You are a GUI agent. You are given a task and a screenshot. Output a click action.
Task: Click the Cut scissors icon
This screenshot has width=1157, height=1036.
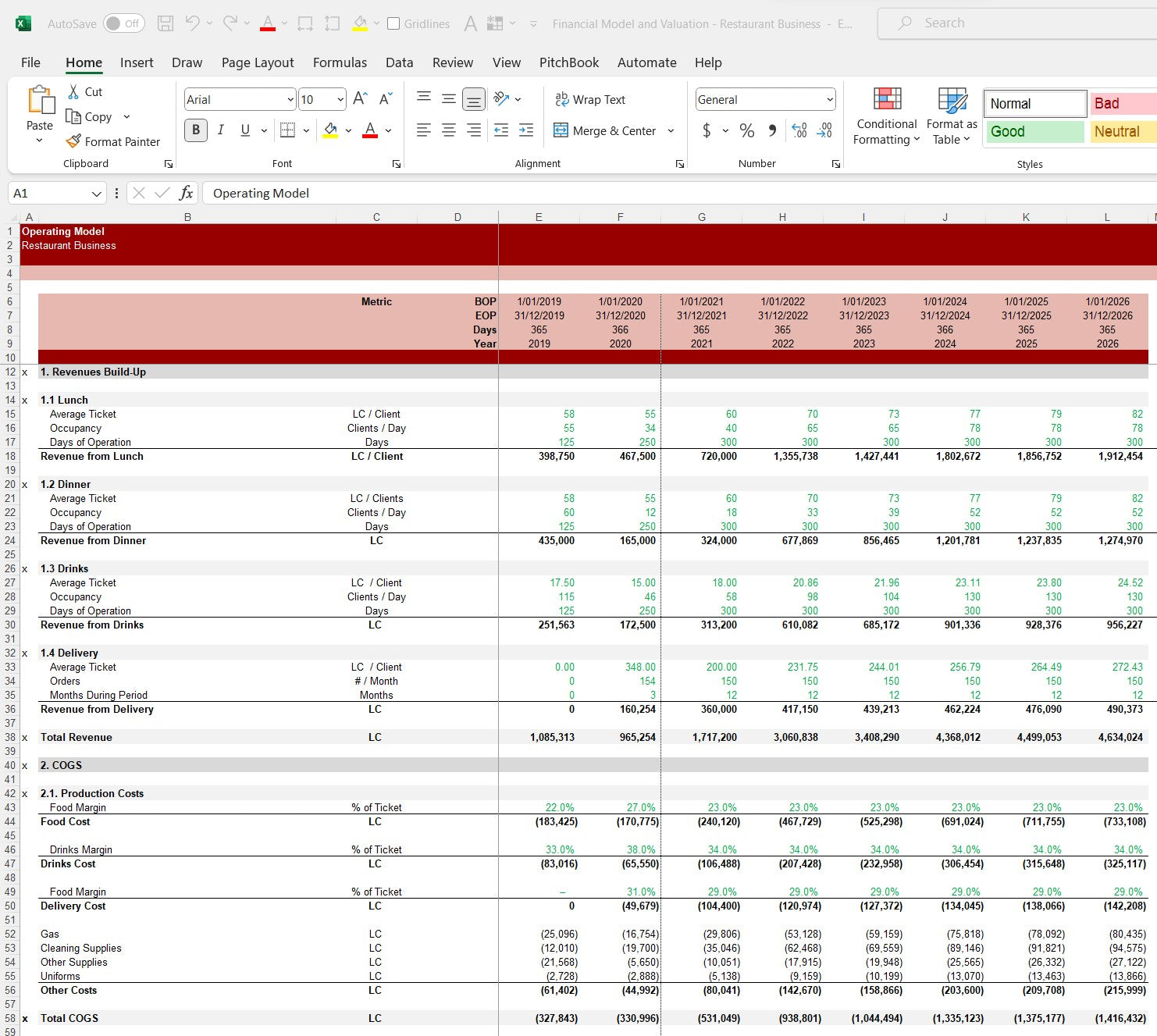coord(73,92)
